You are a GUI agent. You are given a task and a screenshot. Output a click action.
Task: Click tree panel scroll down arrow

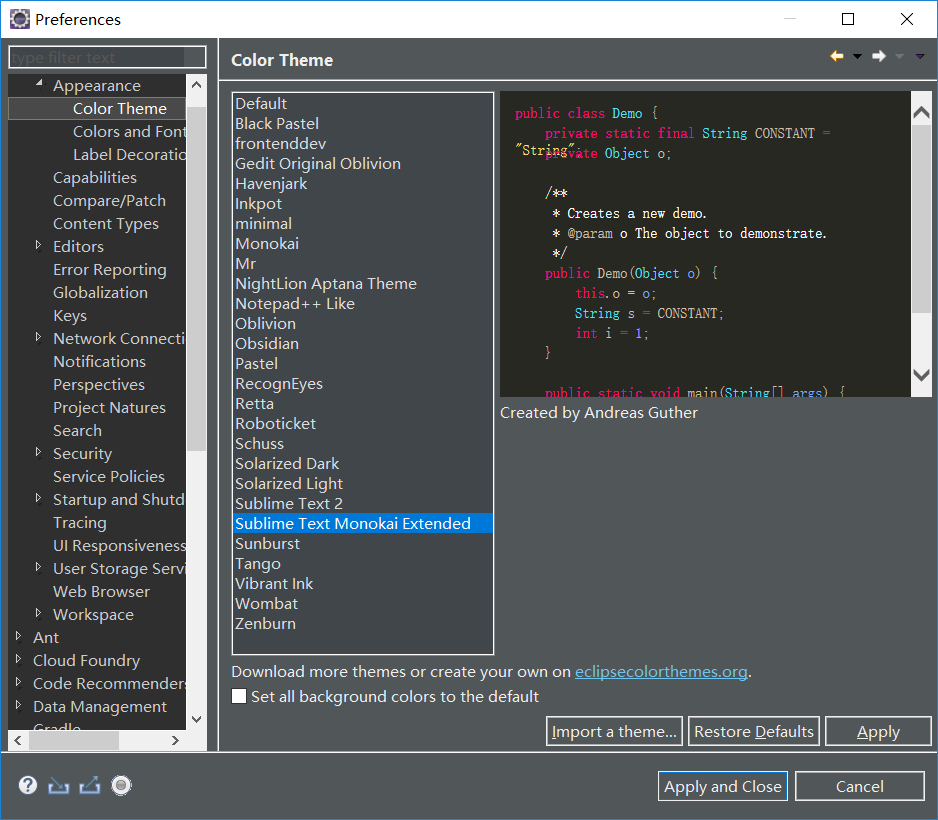click(x=196, y=719)
